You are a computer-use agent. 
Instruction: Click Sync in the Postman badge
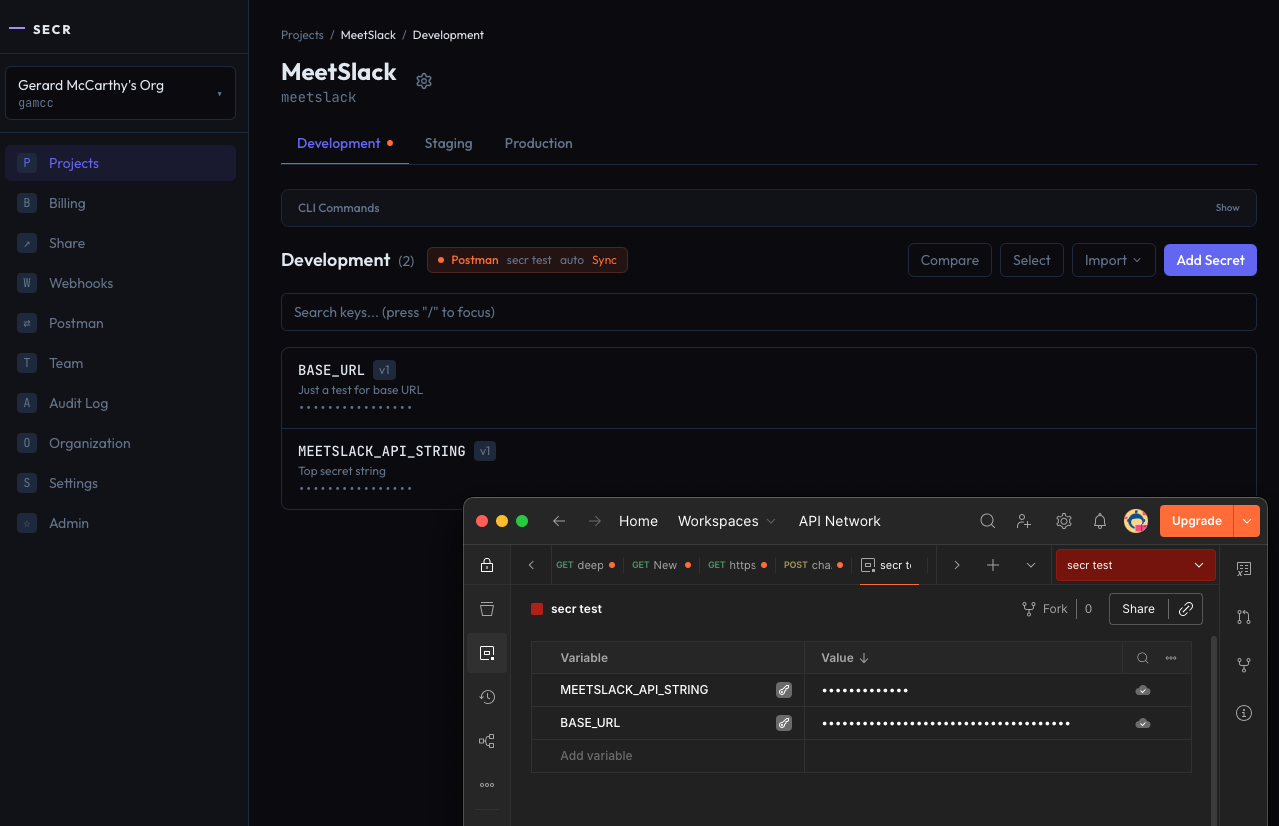[604, 260]
